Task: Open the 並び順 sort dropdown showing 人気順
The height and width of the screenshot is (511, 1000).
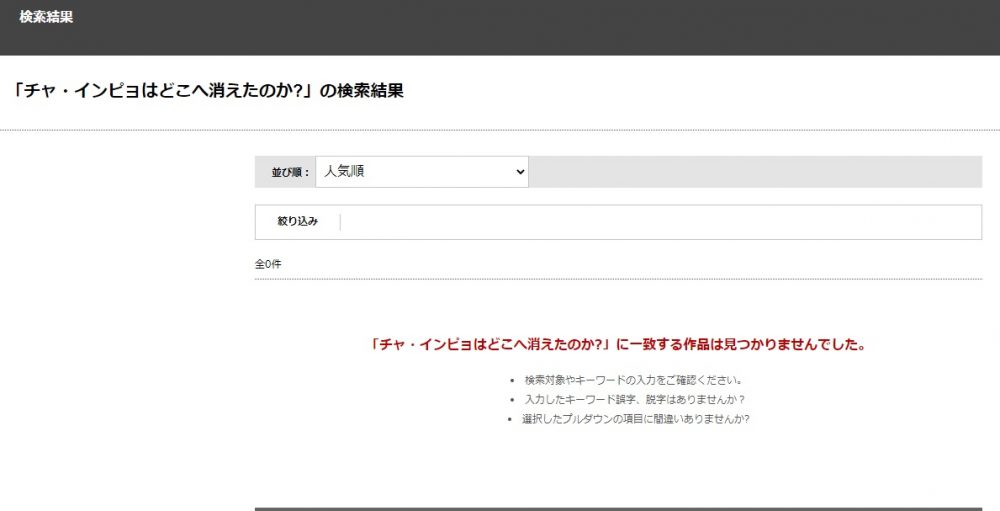Action: pyautogui.click(x=422, y=172)
